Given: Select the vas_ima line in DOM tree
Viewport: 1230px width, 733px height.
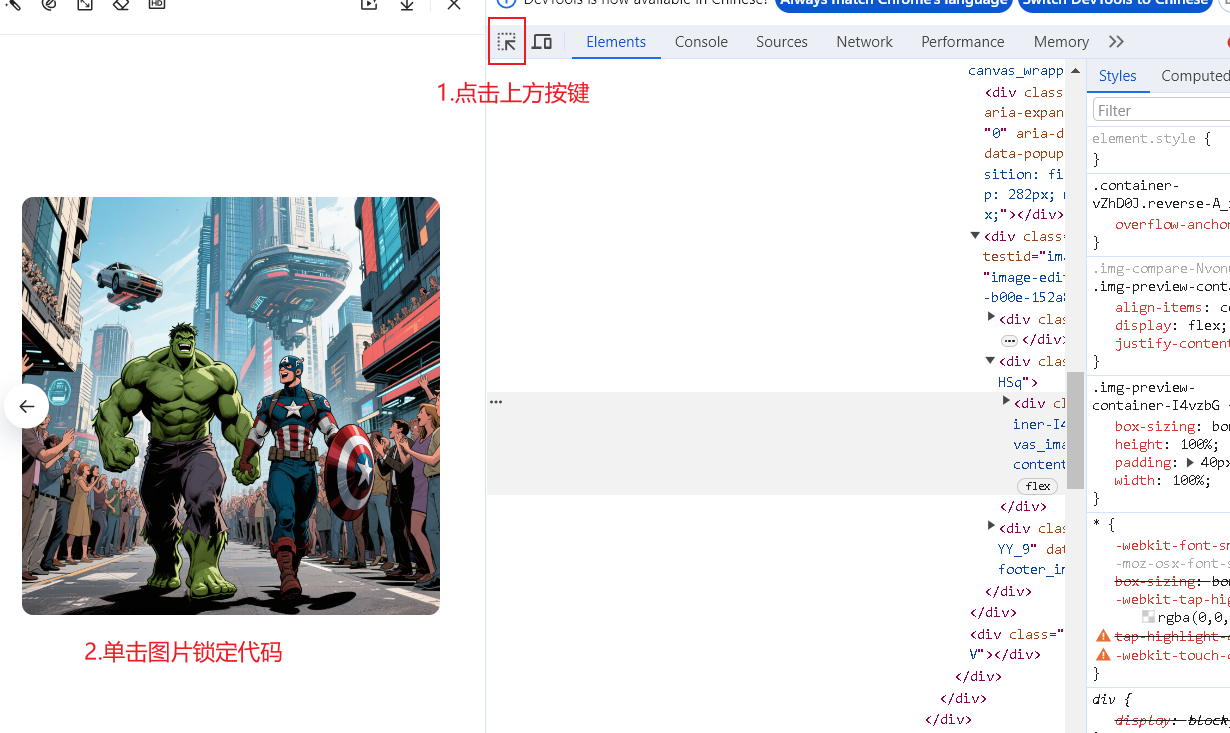Looking at the screenshot, I should 1039,444.
